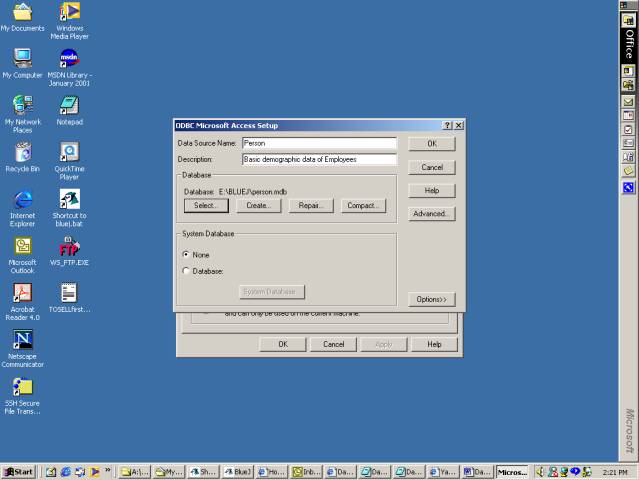Select the TOSELLfirst document icon
Screen dimensions: 639x480
point(69,298)
